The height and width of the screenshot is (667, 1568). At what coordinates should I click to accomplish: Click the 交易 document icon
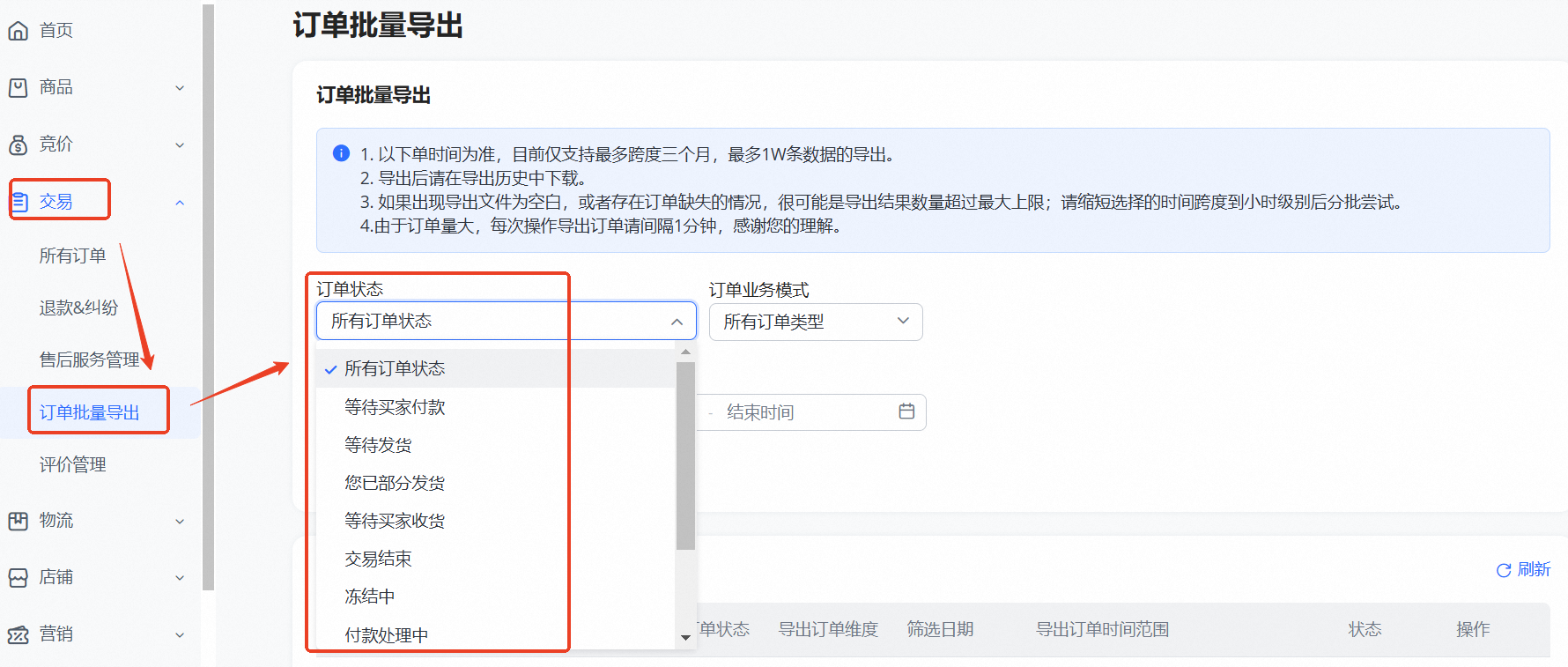(x=18, y=202)
